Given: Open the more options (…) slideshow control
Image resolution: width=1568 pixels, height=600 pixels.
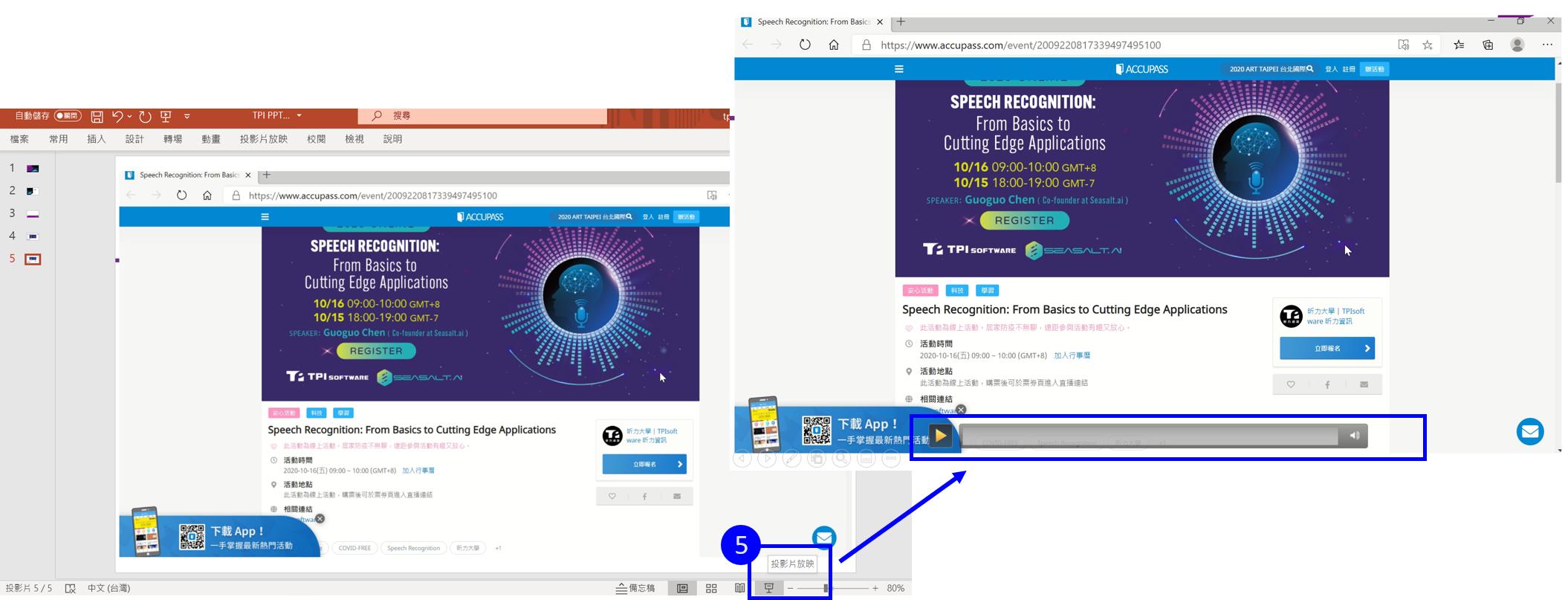Looking at the screenshot, I should point(891,459).
